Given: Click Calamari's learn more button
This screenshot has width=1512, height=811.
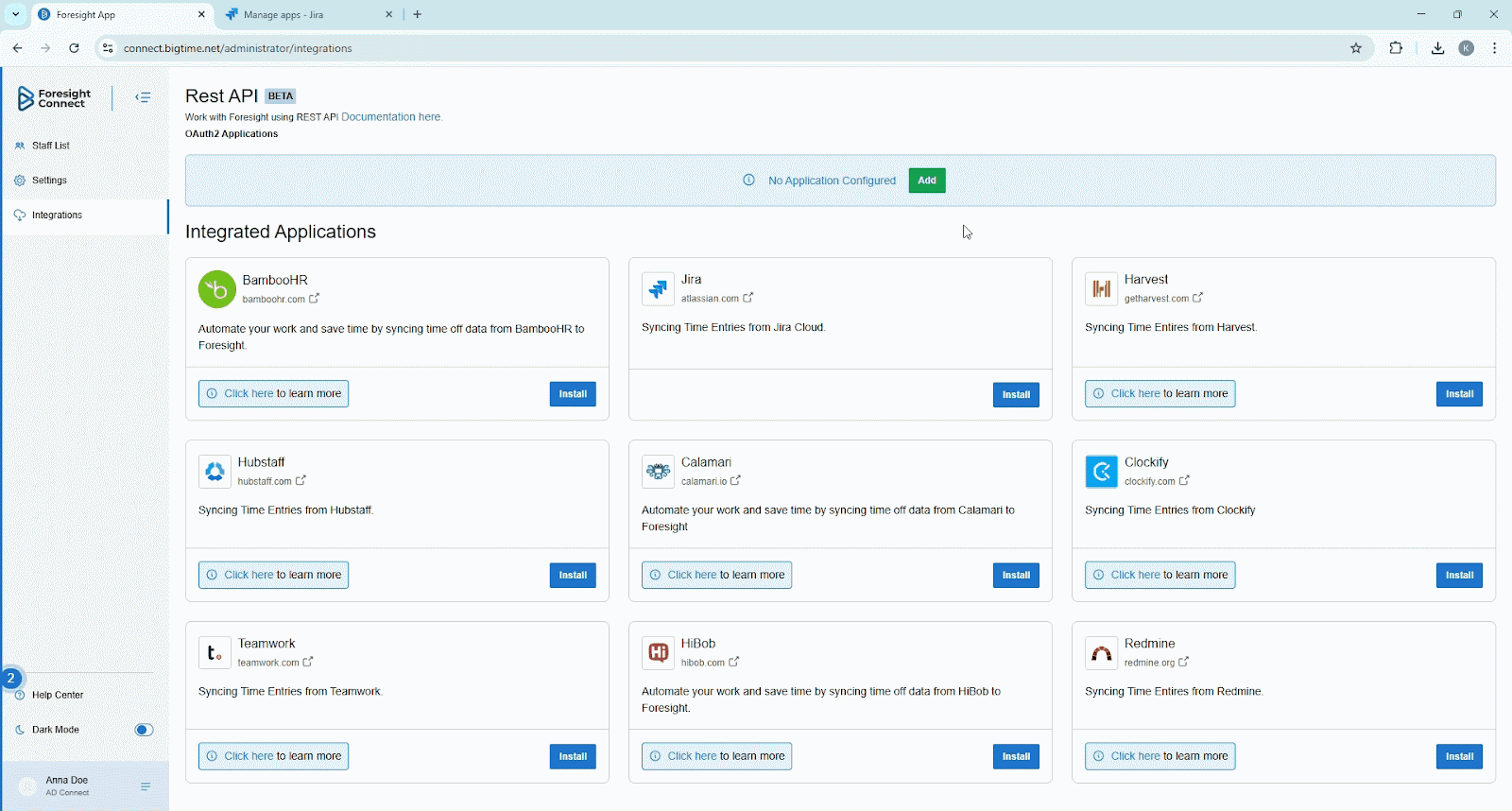Looking at the screenshot, I should tap(716, 576).
